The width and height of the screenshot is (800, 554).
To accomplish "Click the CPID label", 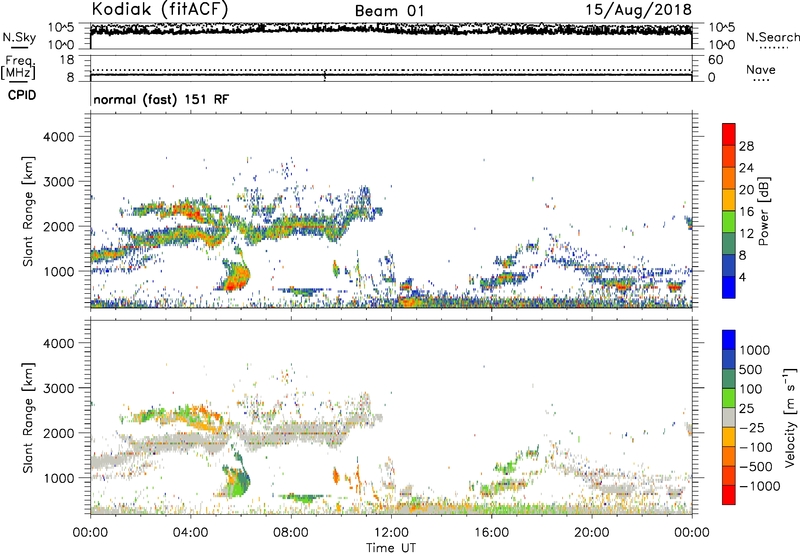I will click(22, 95).
